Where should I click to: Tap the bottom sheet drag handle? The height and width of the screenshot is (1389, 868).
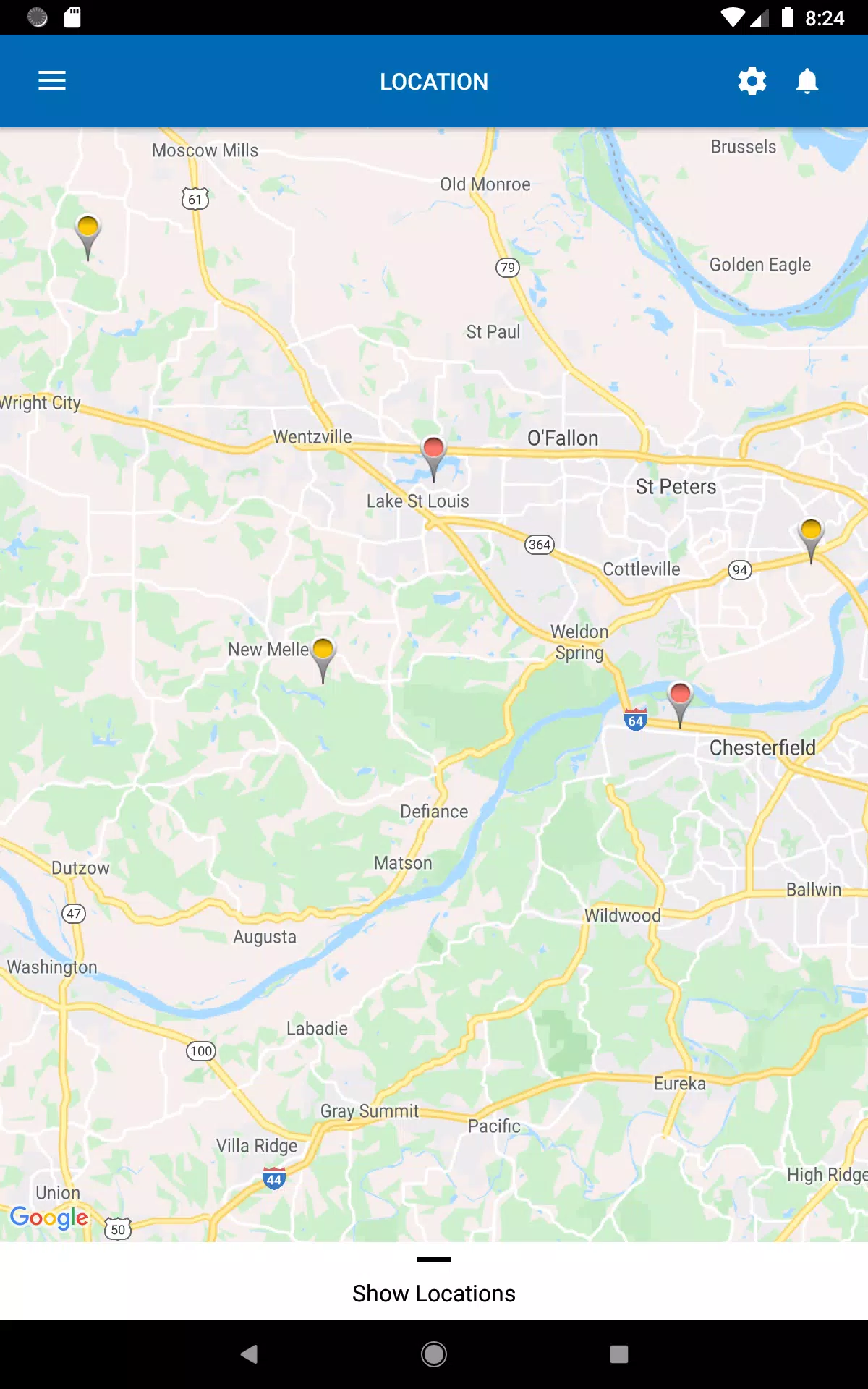click(x=434, y=1260)
